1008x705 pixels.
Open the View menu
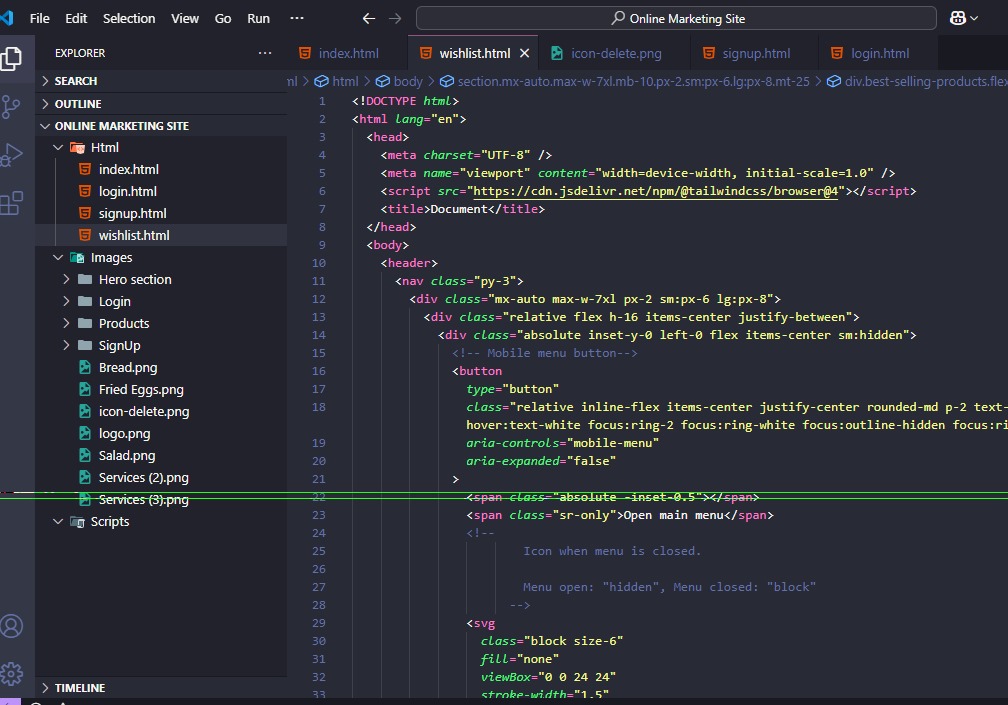(x=184, y=19)
